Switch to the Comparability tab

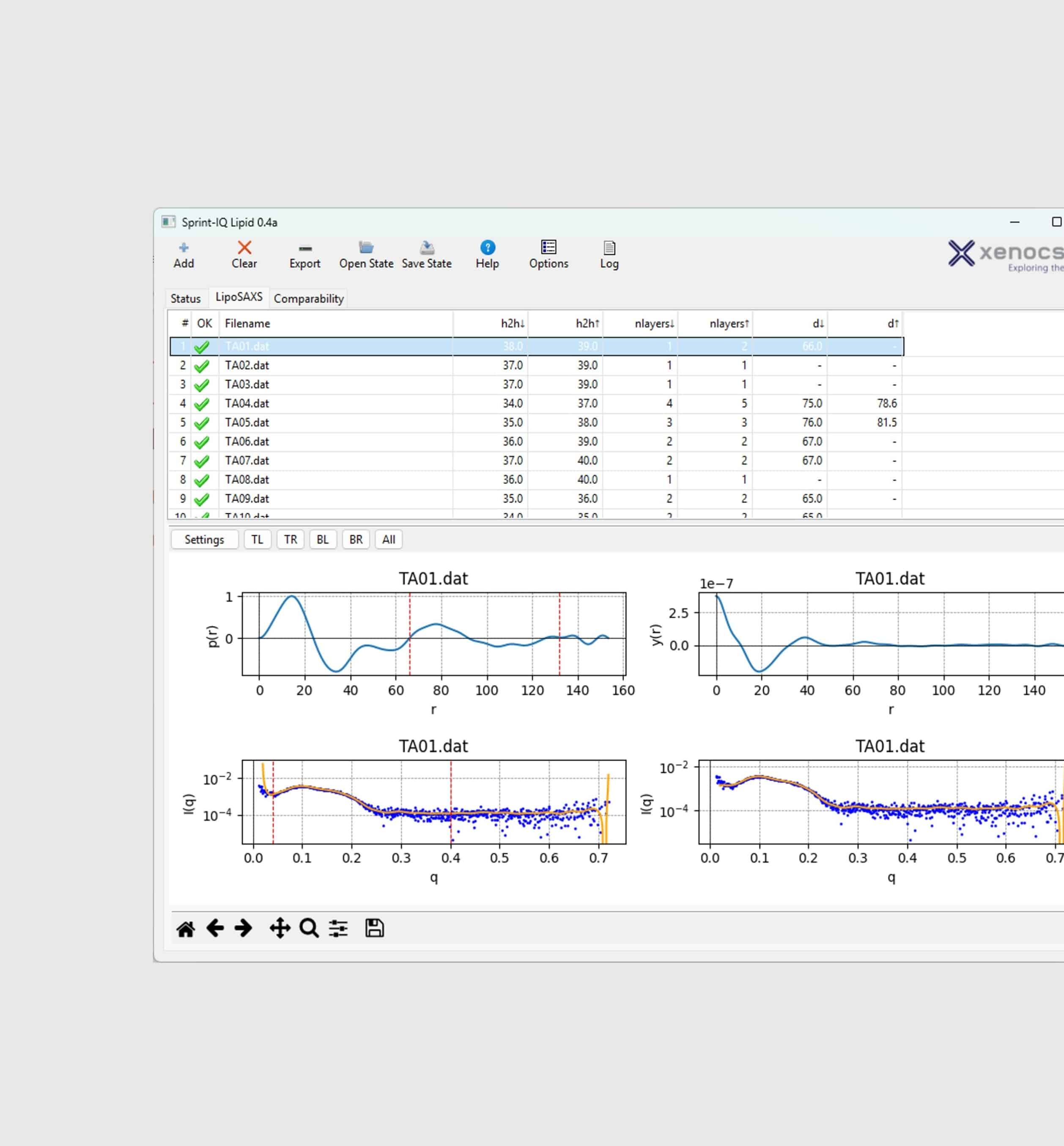coord(309,299)
